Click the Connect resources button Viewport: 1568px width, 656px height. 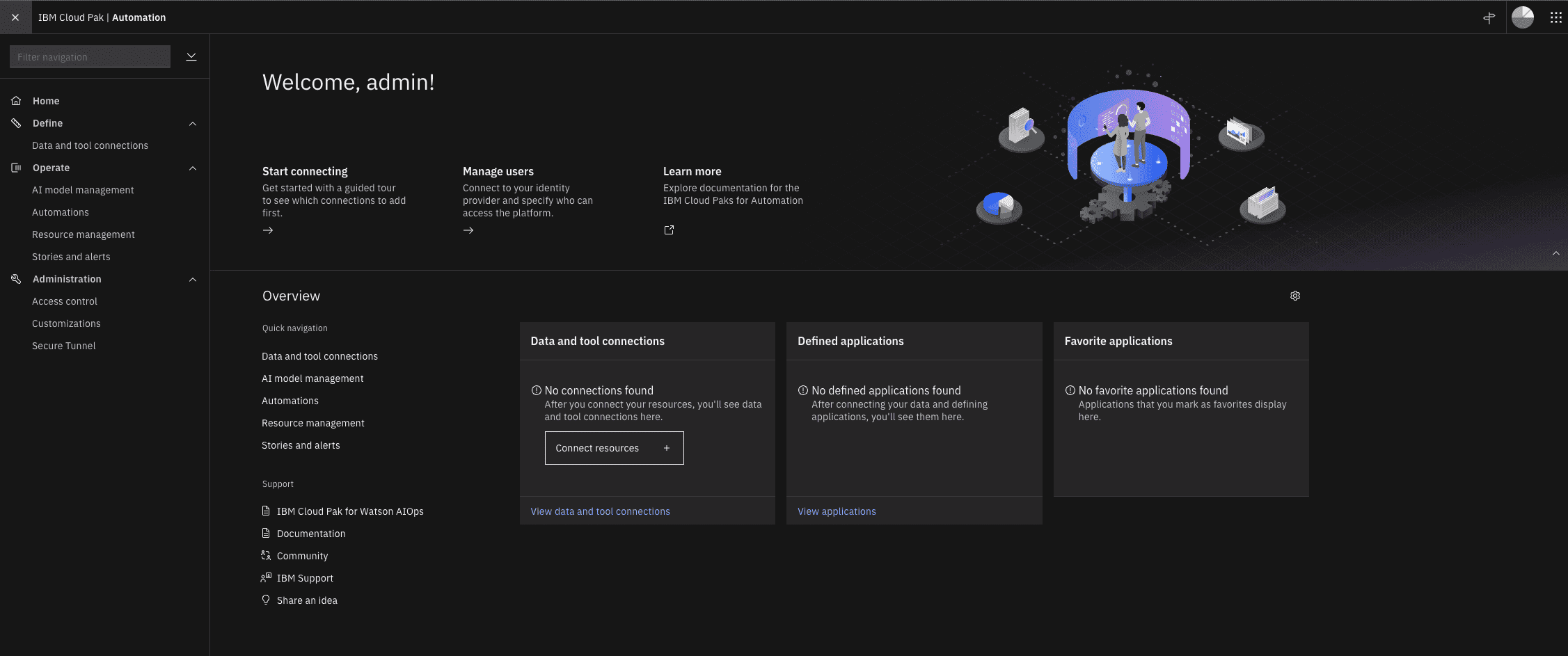(614, 448)
